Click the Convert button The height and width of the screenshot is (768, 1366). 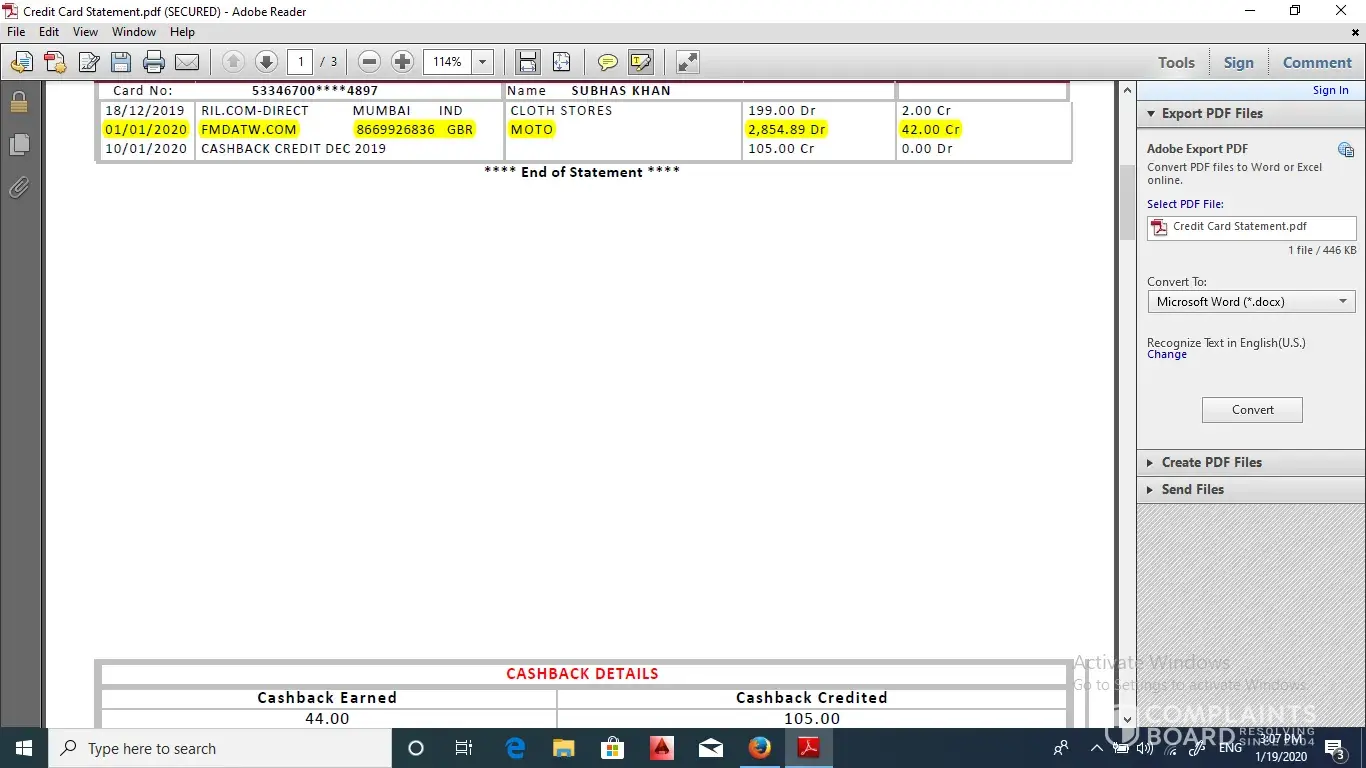click(1252, 410)
